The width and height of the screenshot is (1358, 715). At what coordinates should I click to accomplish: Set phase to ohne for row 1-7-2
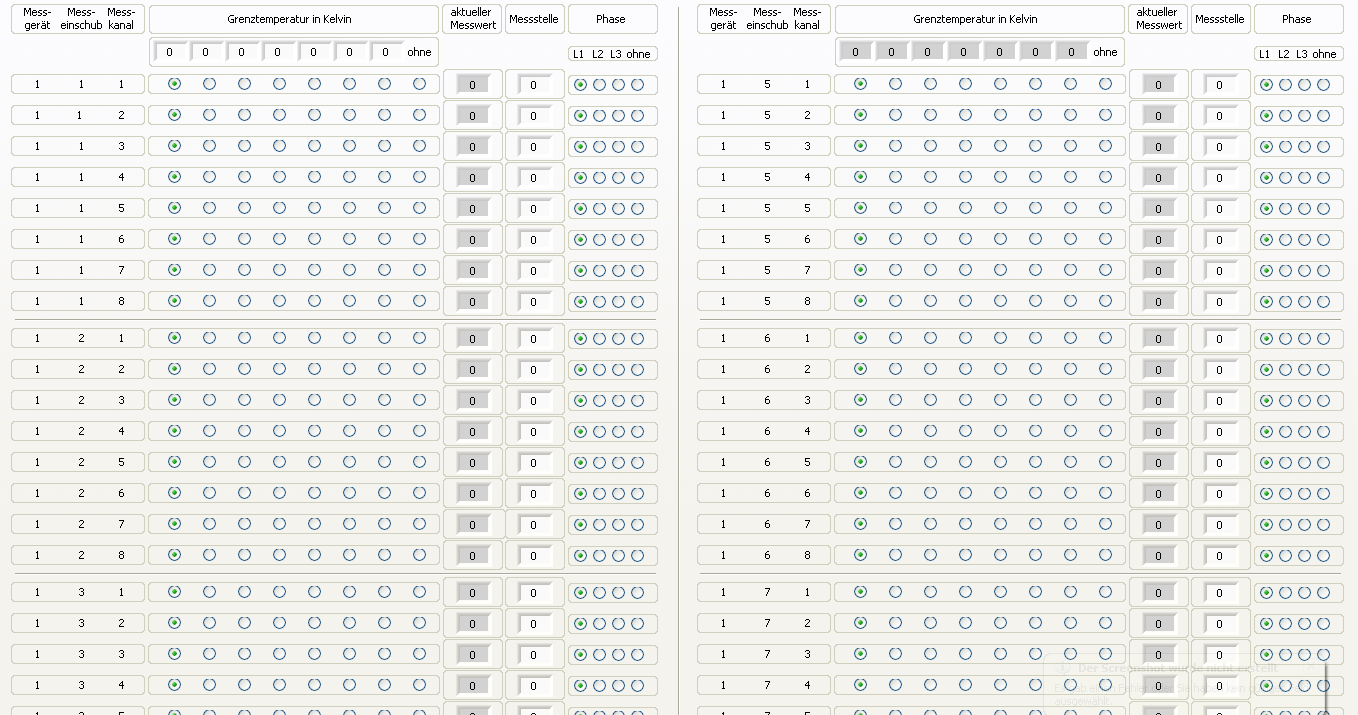[x=1323, y=624]
